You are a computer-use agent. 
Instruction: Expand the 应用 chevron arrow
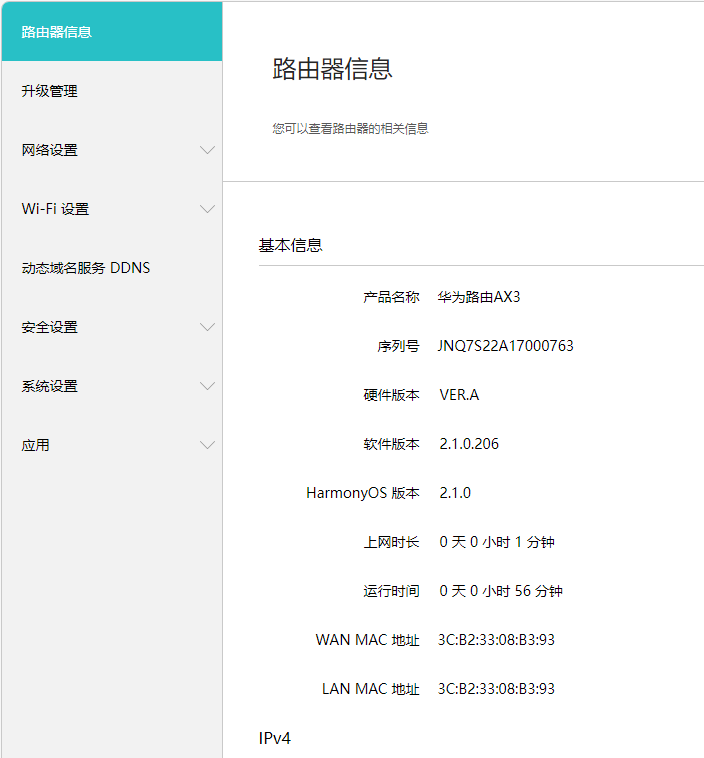207,445
